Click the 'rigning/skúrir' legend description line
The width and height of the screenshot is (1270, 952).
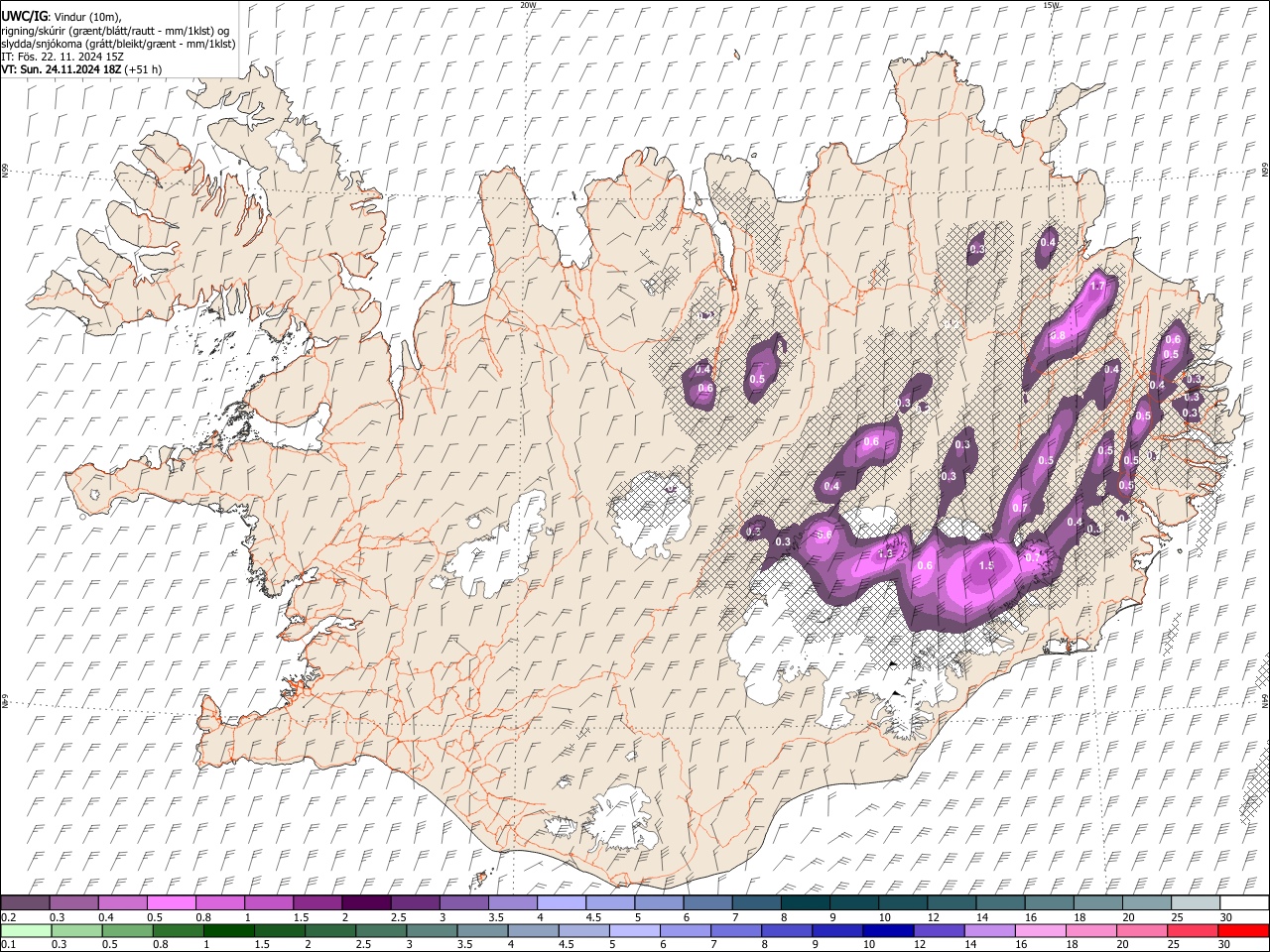point(116,31)
